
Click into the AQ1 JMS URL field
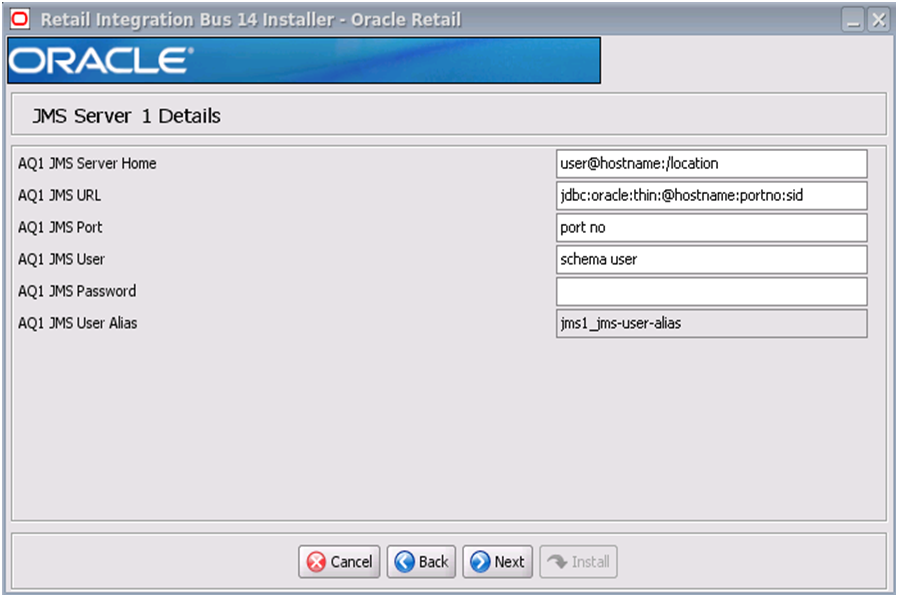pyautogui.click(x=711, y=196)
